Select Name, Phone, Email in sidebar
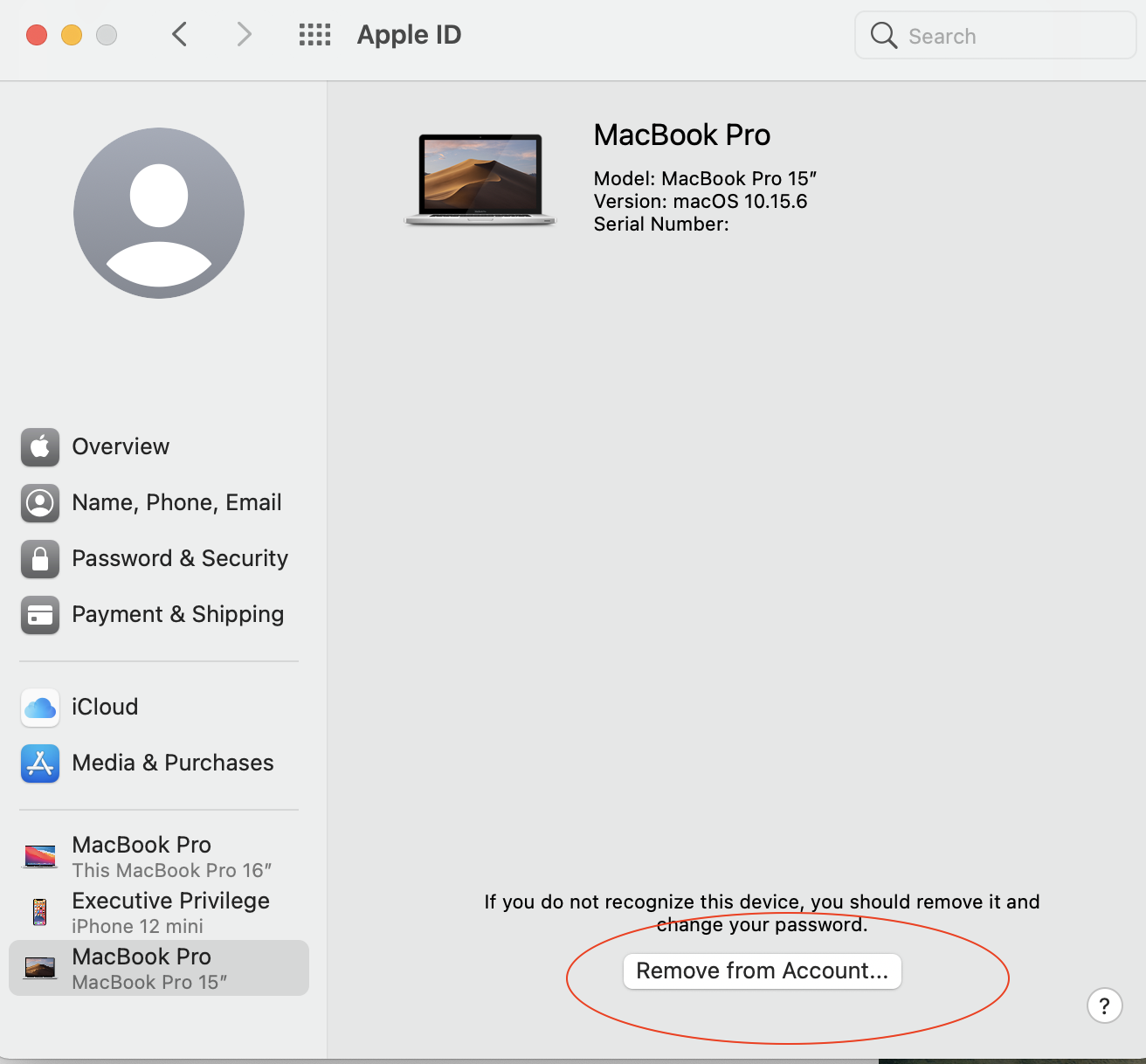The width and height of the screenshot is (1146, 1064). click(159, 503)
